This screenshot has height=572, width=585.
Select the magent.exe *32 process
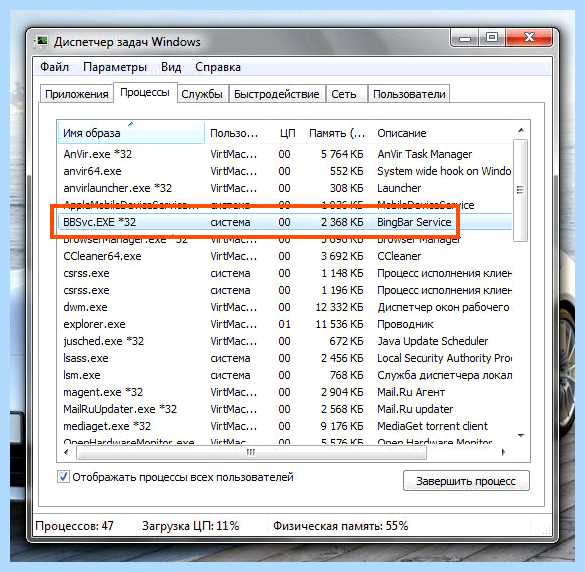click(x=285, y=392)
